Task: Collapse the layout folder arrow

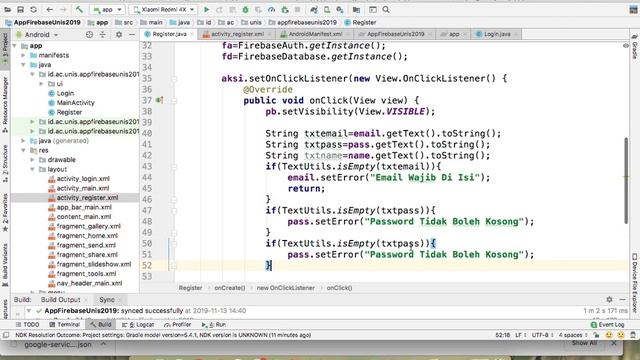Action: coord(32,169)
